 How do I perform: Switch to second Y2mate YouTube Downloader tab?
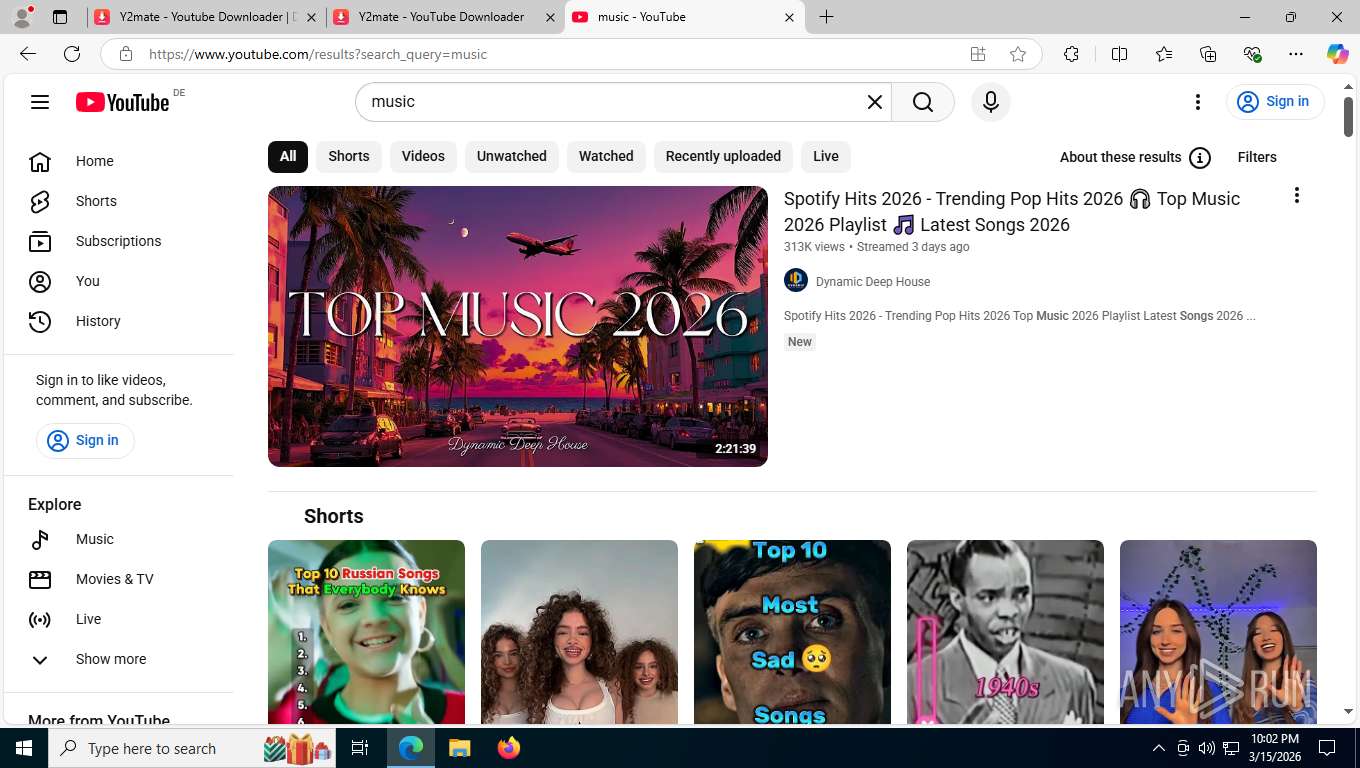444,17
